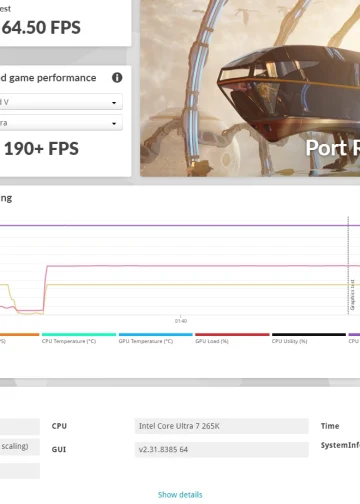Image resolution: width=360 pixels, height=504 pixels.
Task: Click the yellow line in the monitoring chart
Action: (x=200, y=285)
